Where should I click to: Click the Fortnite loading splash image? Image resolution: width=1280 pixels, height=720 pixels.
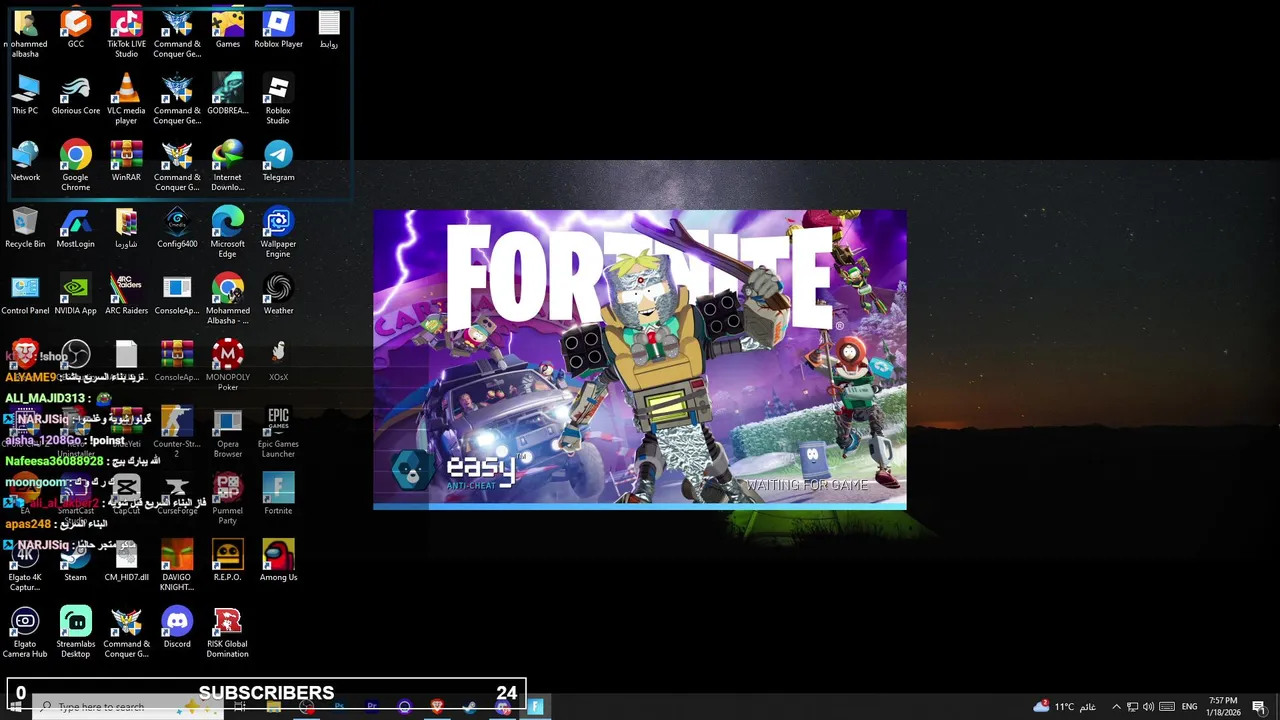coord(640,360)
